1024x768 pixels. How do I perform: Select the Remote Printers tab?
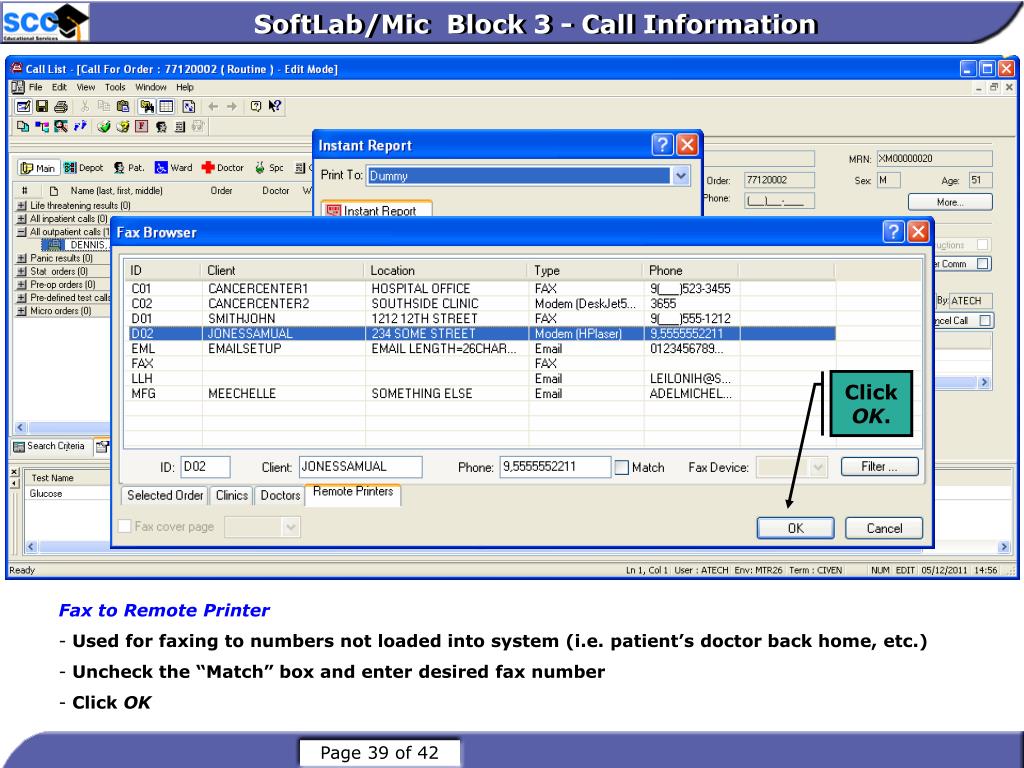pos(353,492)
